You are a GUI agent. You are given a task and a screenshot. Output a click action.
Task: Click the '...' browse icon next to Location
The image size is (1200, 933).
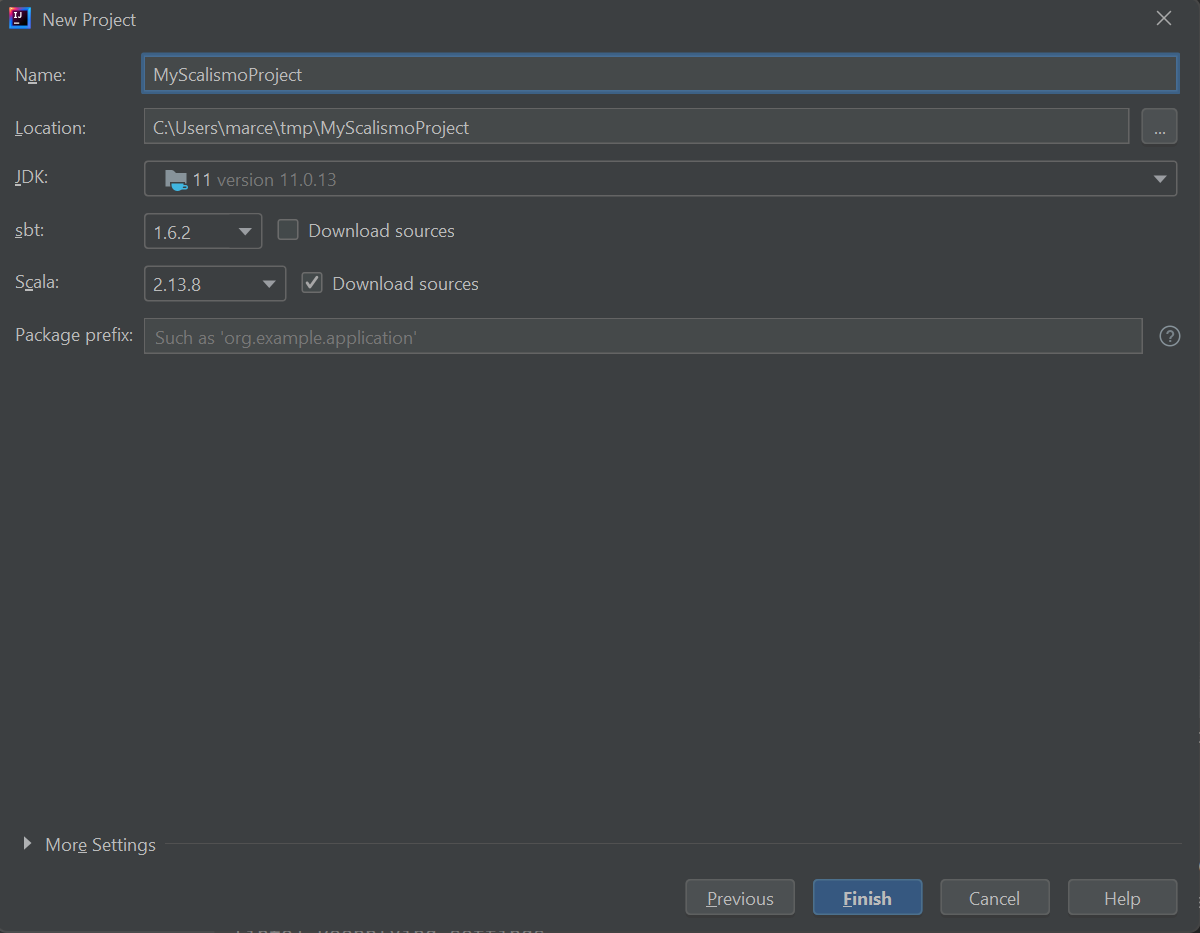point(1159,125)
